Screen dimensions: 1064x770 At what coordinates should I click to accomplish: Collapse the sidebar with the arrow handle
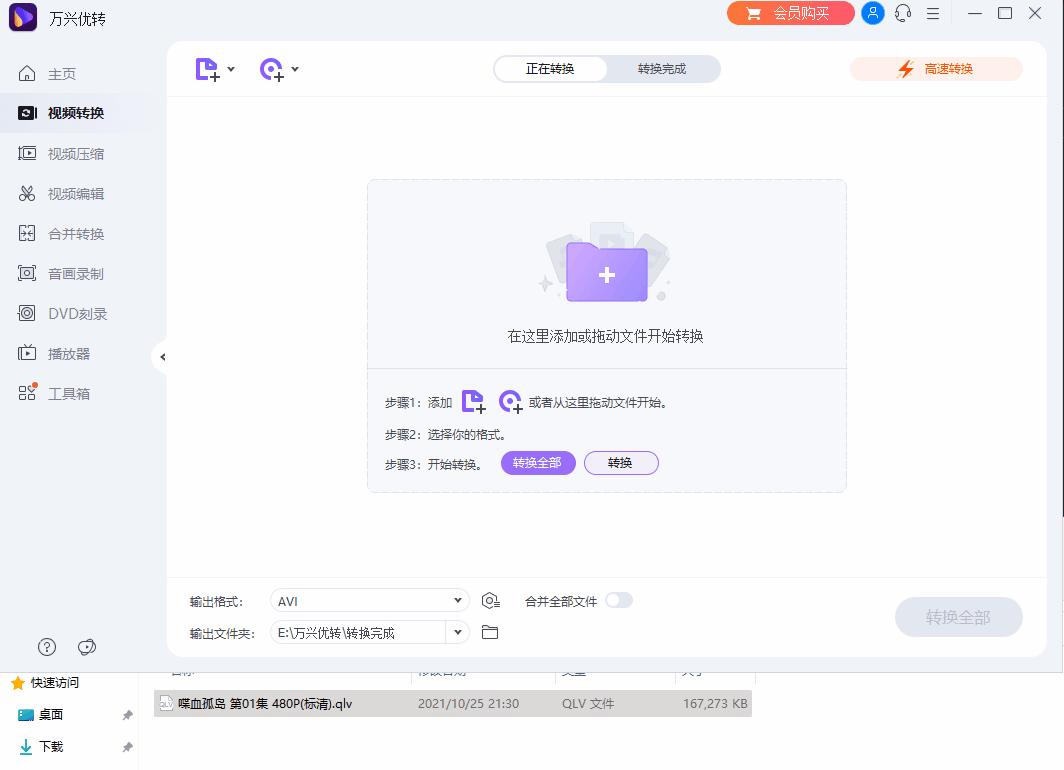click(x=162, y=357)
